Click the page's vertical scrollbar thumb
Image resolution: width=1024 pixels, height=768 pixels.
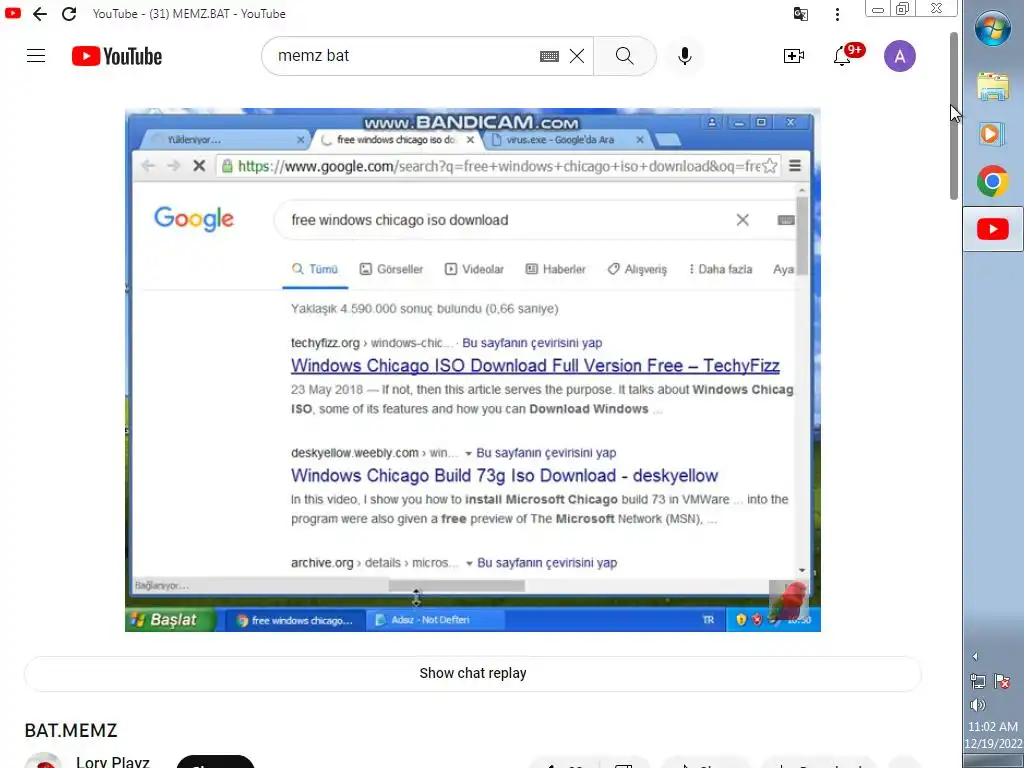(953, 115)
